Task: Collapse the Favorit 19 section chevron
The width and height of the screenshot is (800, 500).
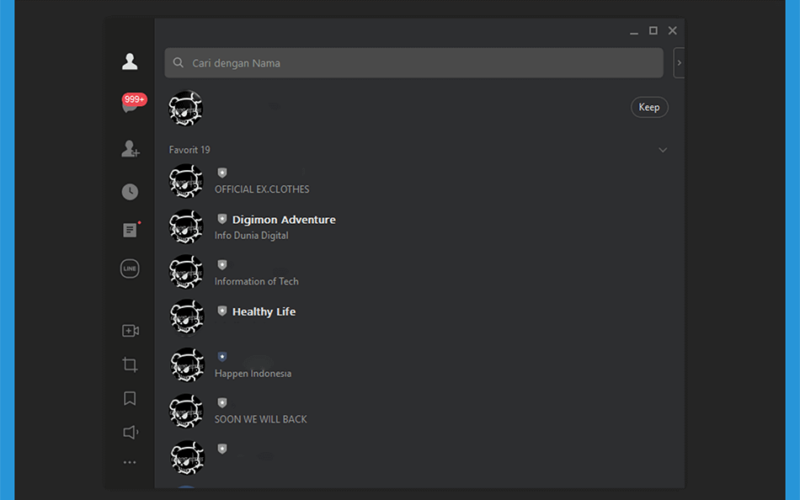Action: (662, 150)
